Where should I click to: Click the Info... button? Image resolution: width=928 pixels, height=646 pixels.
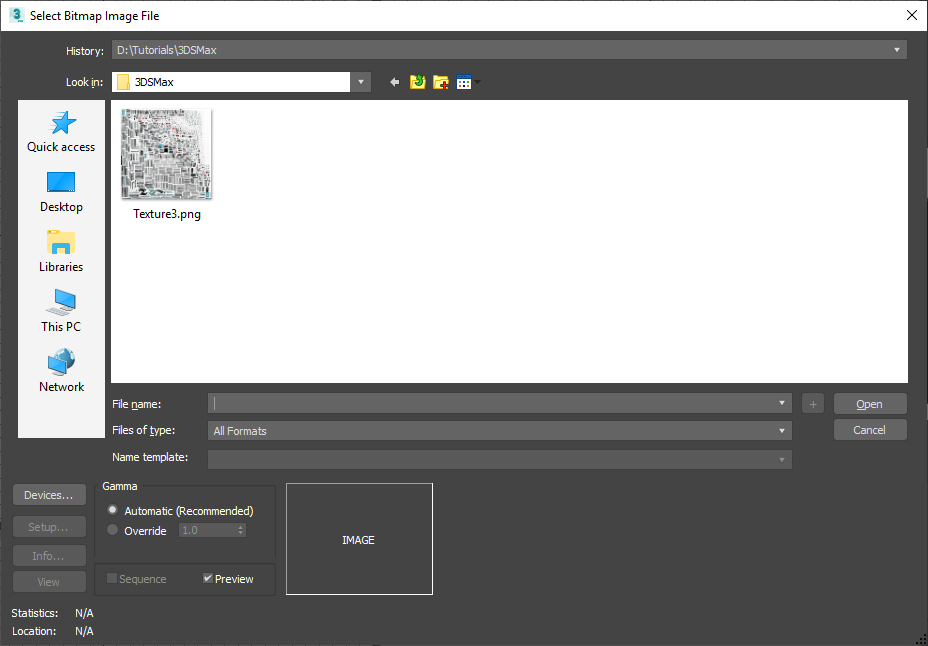click(49, 555)
